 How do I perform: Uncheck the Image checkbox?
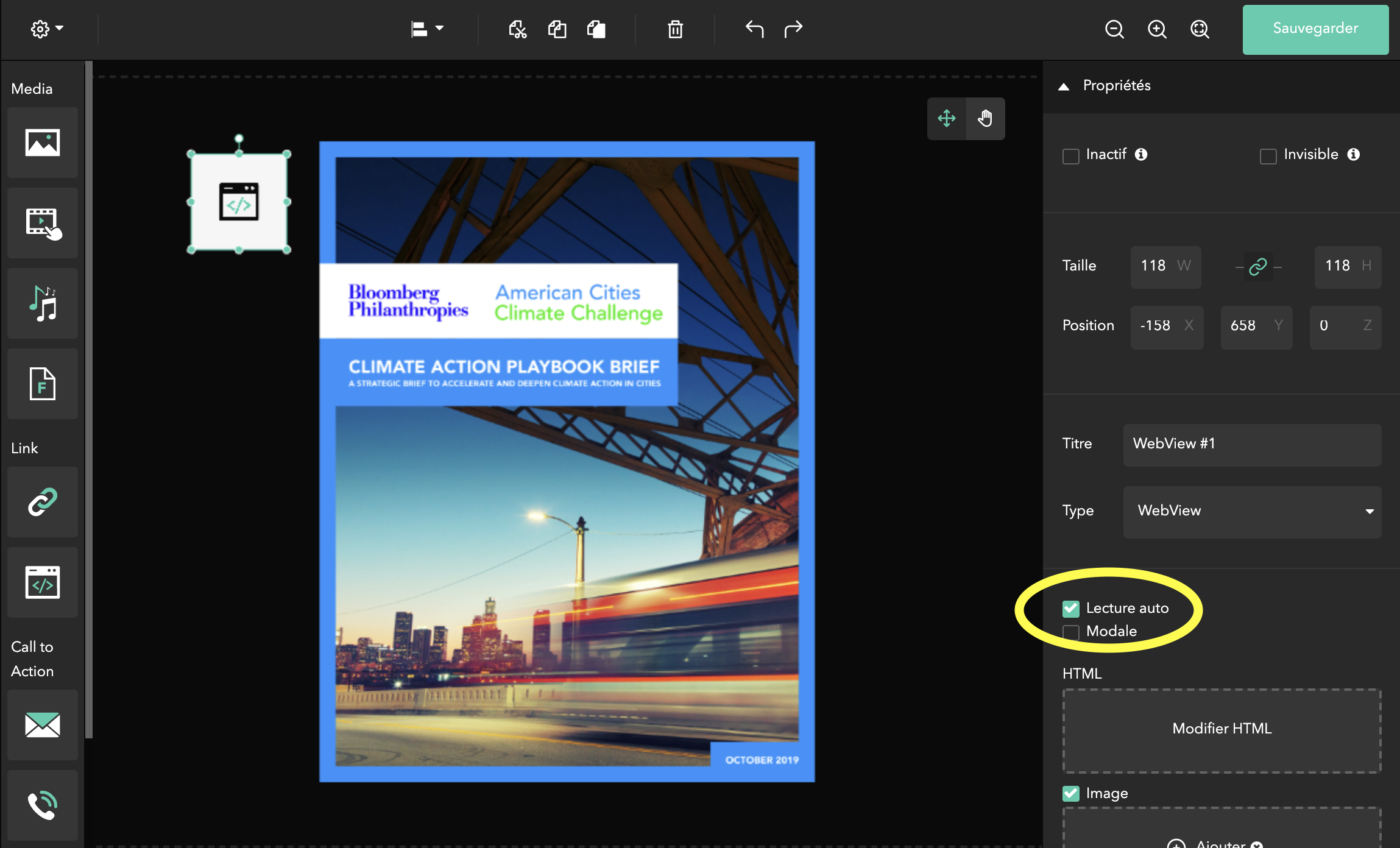(x=1070, y=794)
